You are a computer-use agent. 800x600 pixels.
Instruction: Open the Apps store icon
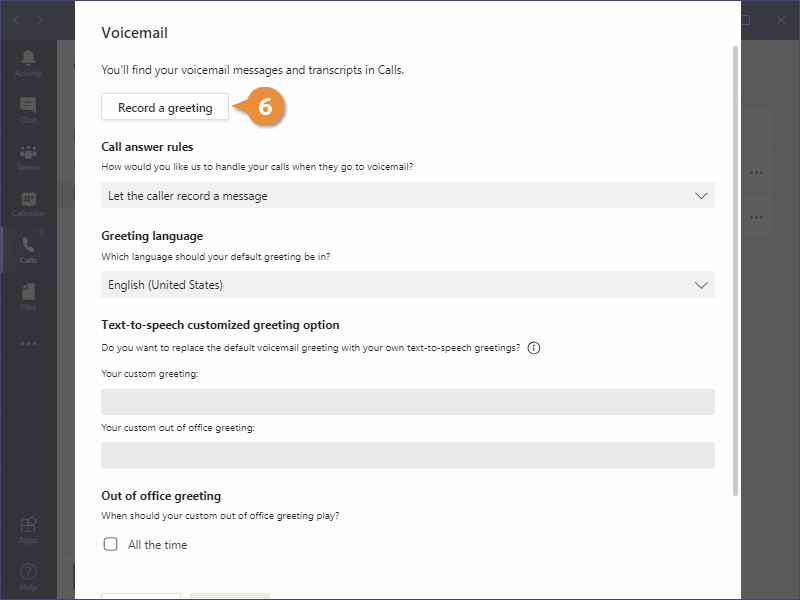[28, 529]
